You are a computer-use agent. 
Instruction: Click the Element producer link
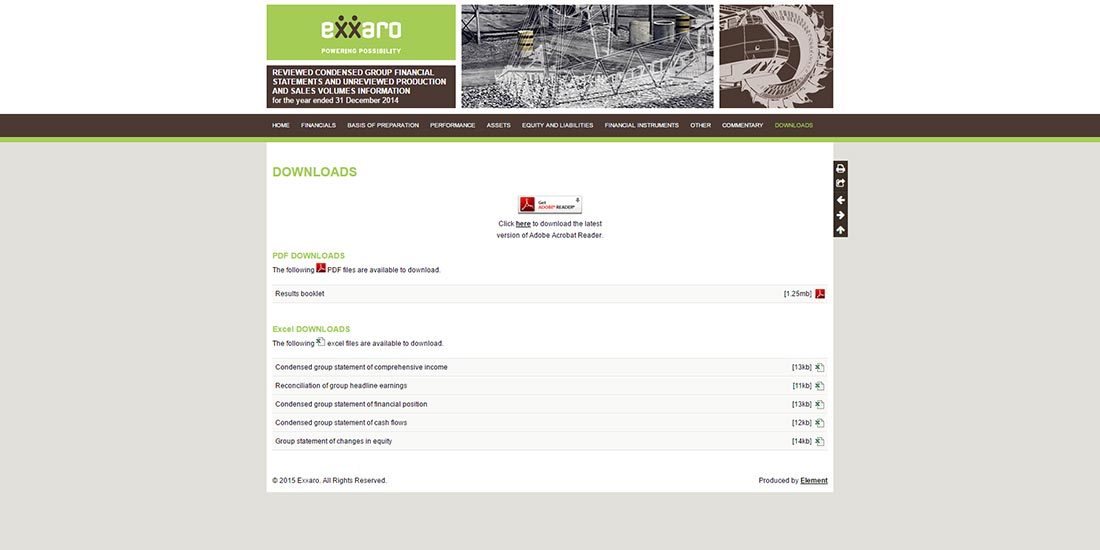pyautogui.click(x=814, y=481)
